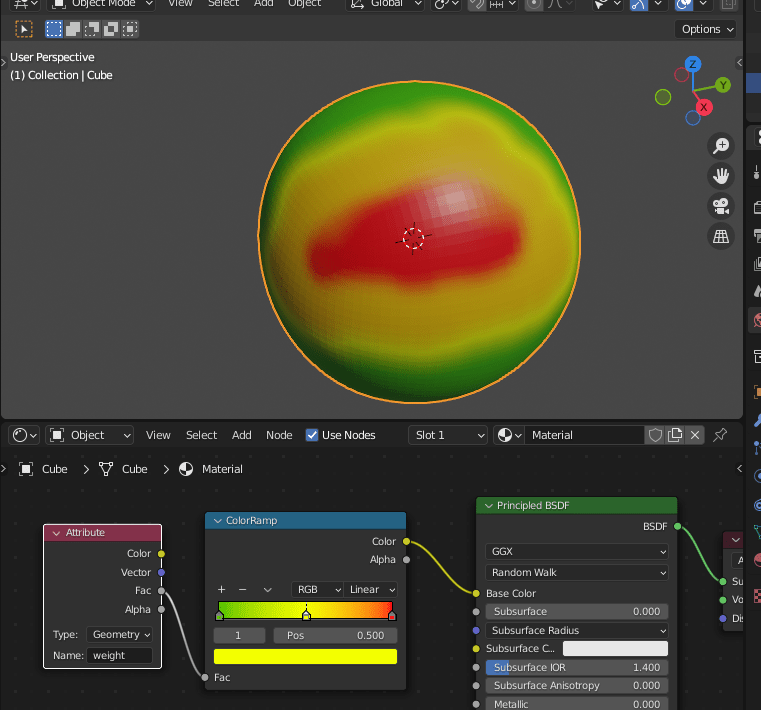Screen dimensions: 761x710
Task: Open the Slot 1 dropdown
Action: point(447,435)
